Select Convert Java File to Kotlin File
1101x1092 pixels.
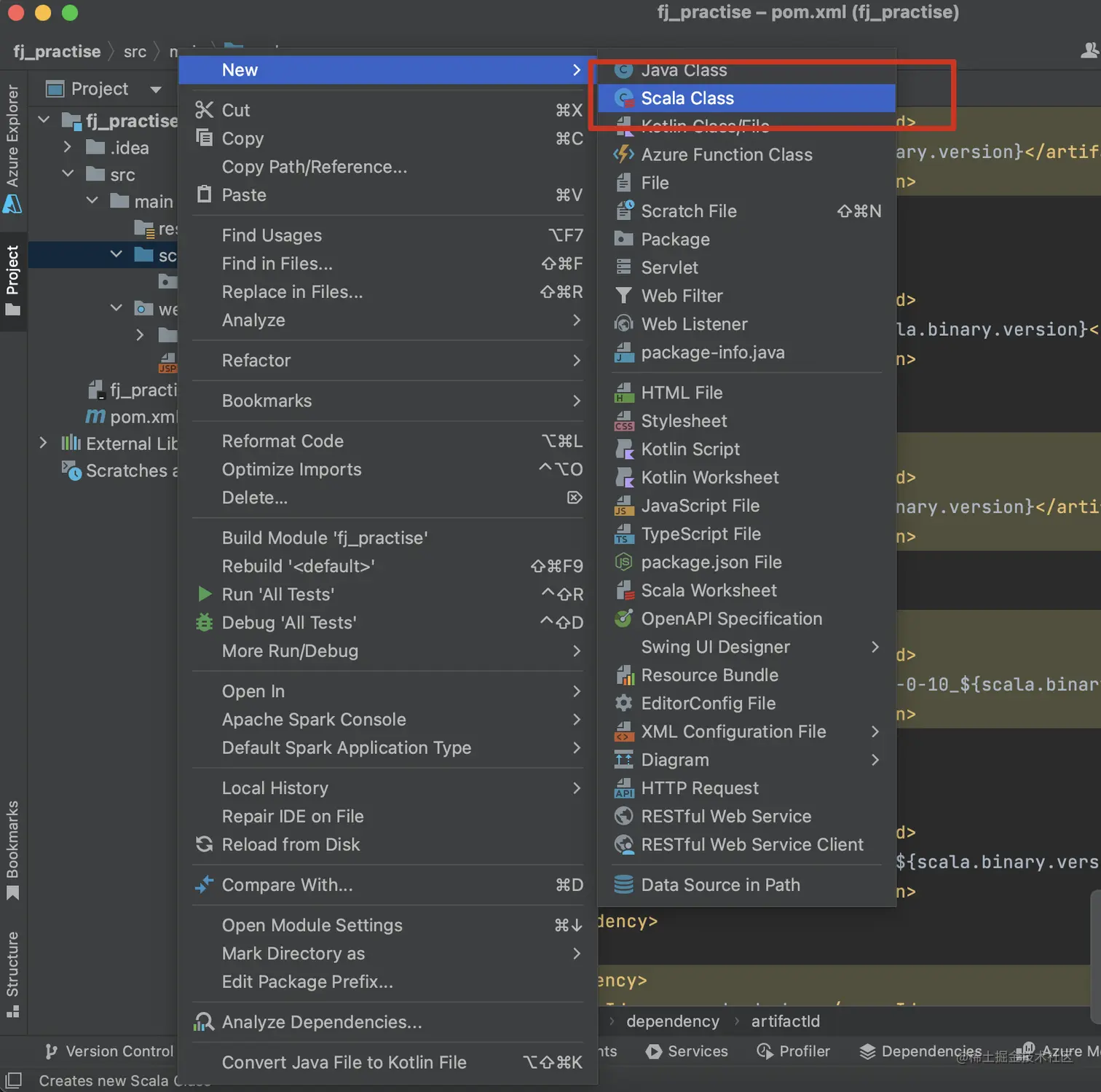click(388, 1063)
